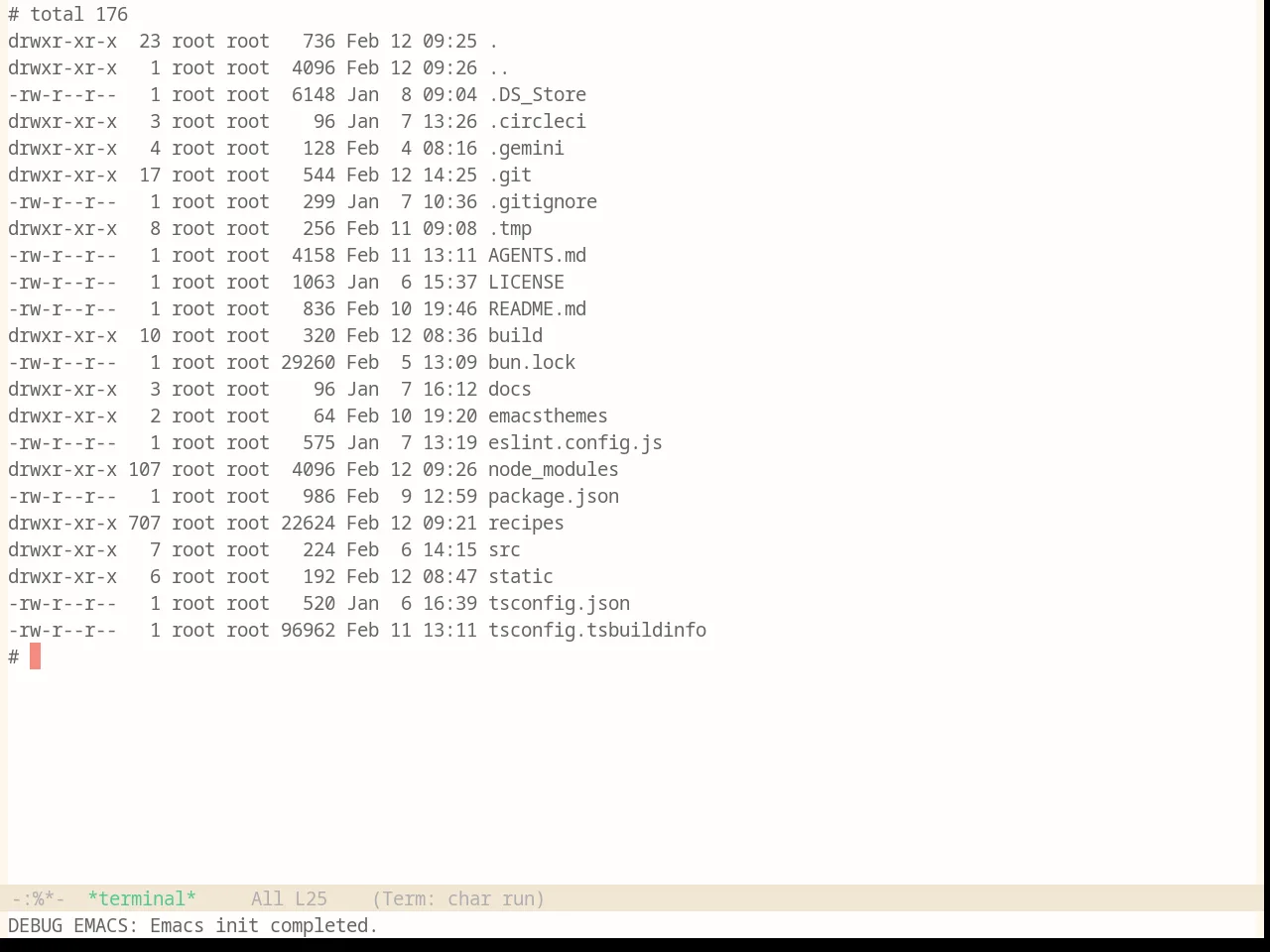Image resolution: width=1270 pixels, height=952 pixels.
Task: Click the 'DEBUG EMACS: Emacs init completed.' message
Action: pyautogui.click(x=193, y=925)
